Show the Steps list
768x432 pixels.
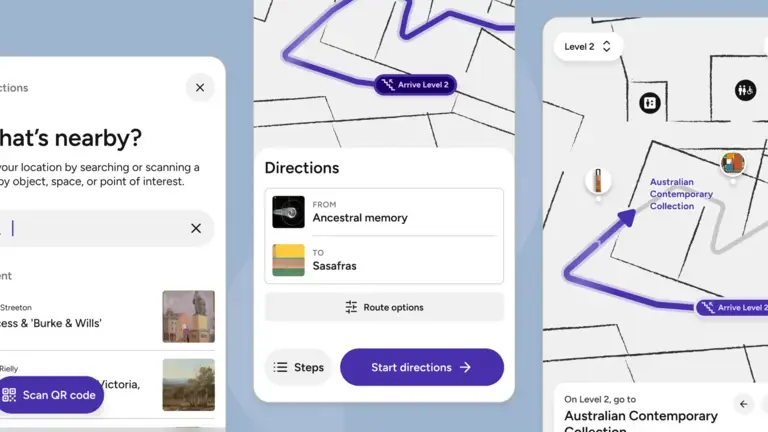(x=298, y=367)
